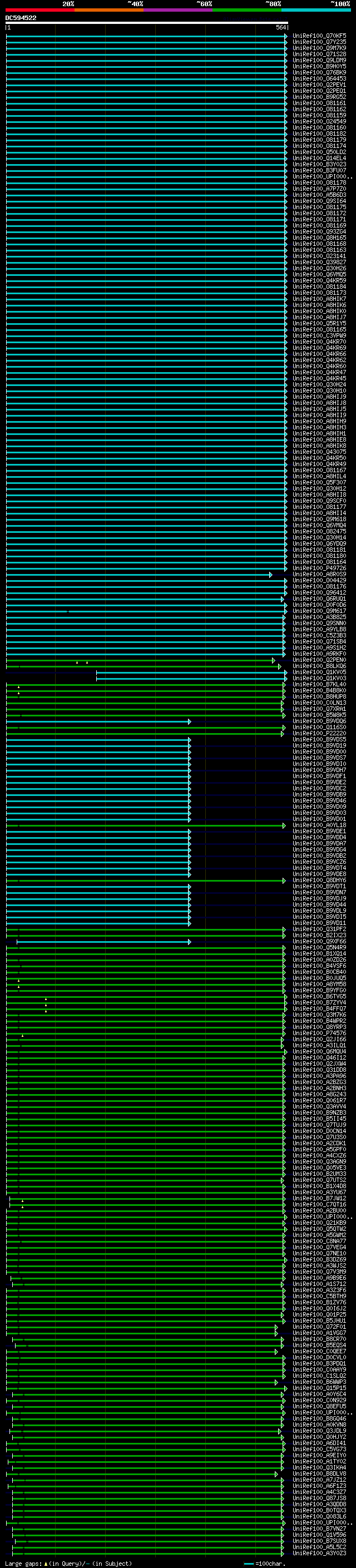Select hit label UniRef100_B6TVG5
The height and width of the screenshot is (1568, 356).
tap(319, 996)
